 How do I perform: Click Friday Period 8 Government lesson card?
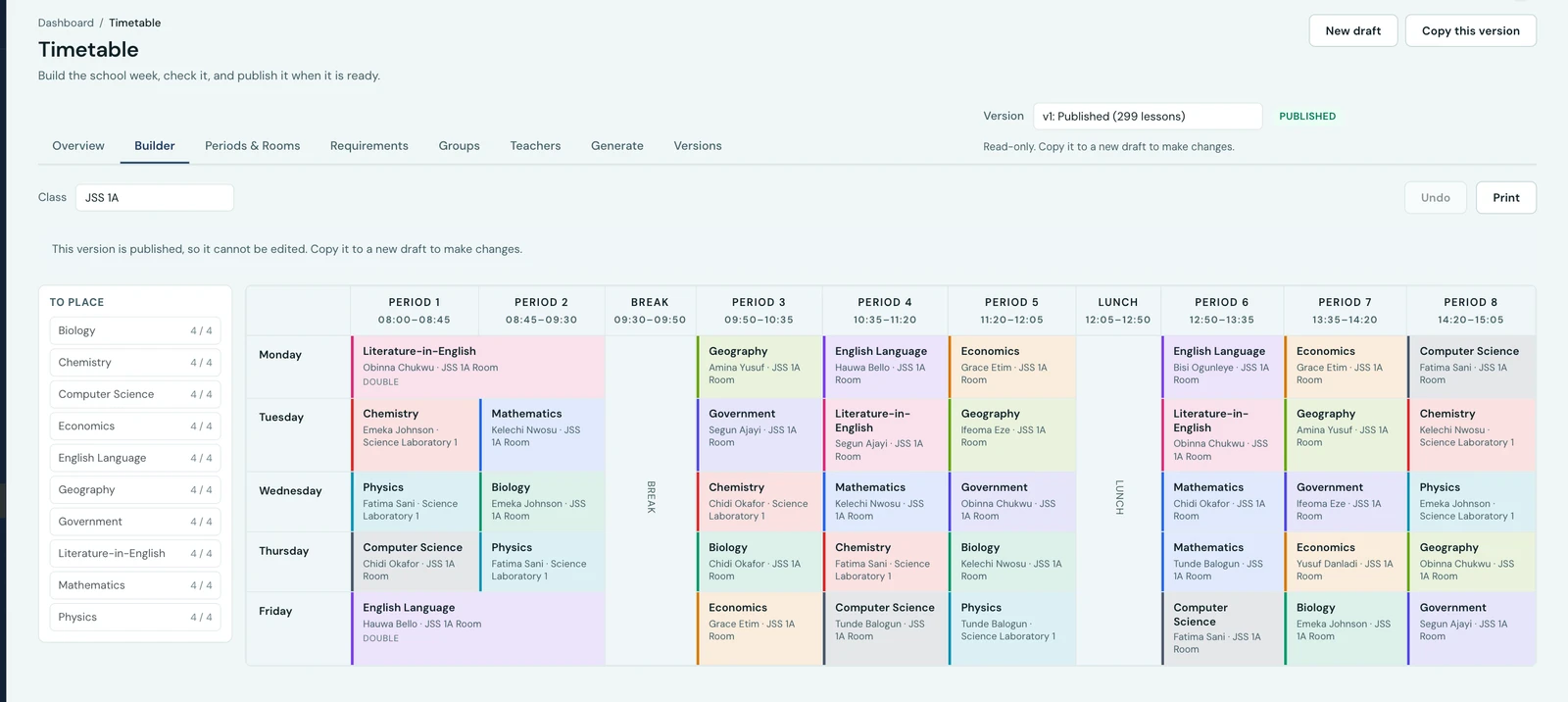click(x=1472, y=628)
